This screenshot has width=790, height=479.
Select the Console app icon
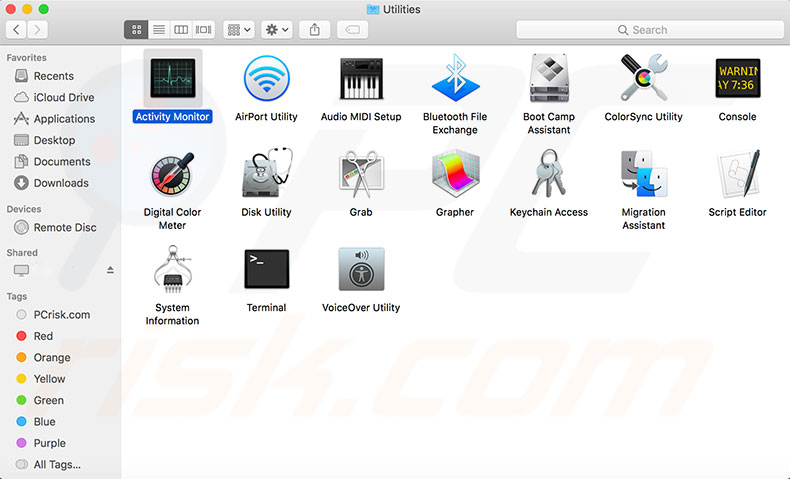[x=738, y=78]
